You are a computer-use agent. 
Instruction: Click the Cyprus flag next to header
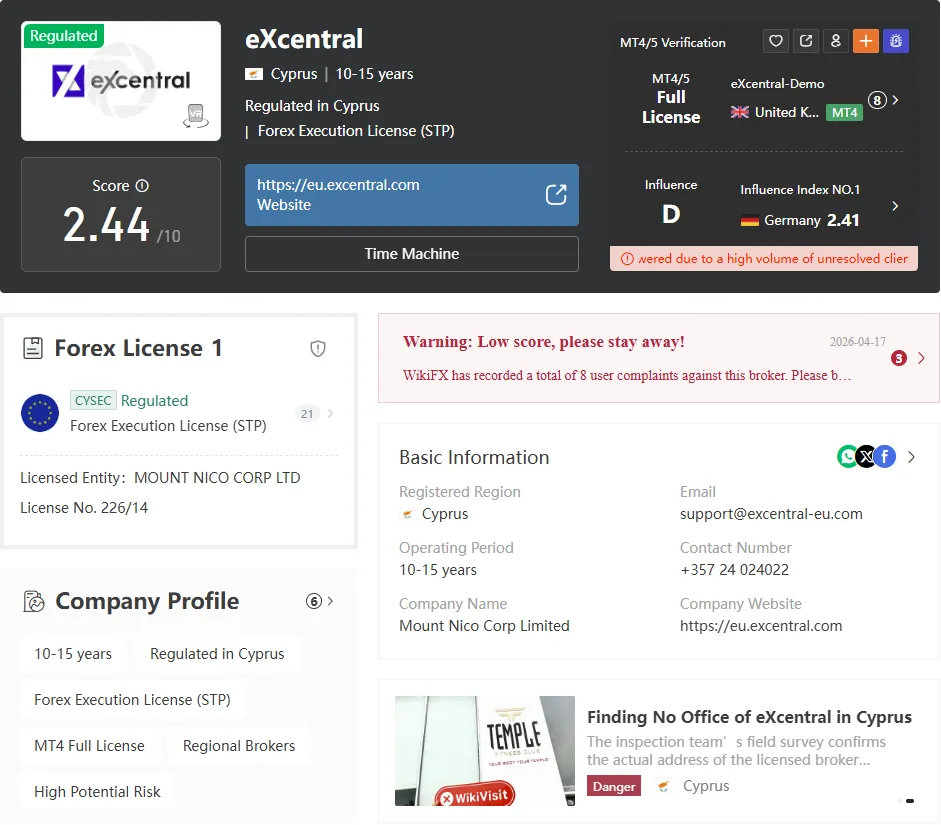(x=254, y=74)
